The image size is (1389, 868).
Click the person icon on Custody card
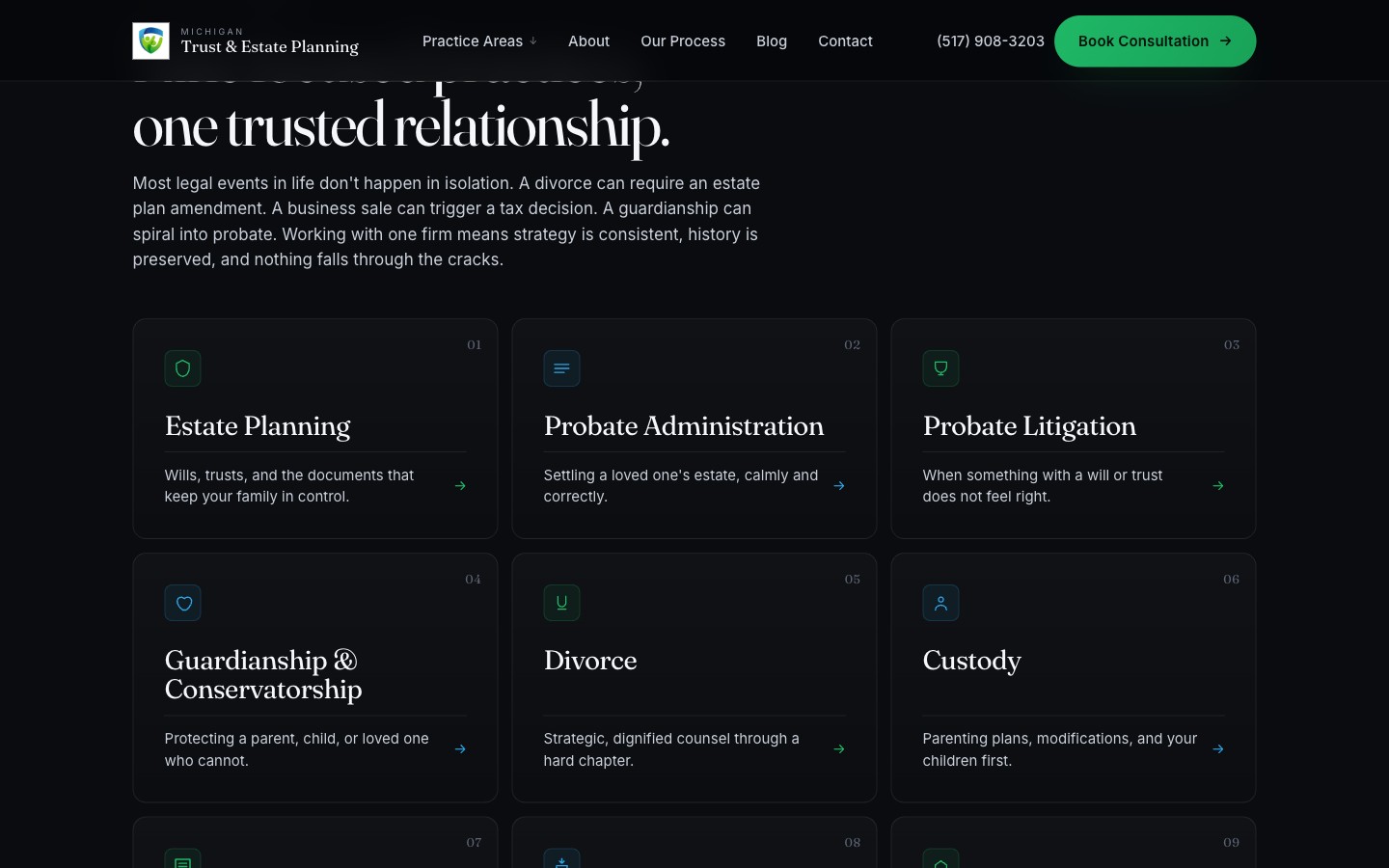click(x=940, y=603)
